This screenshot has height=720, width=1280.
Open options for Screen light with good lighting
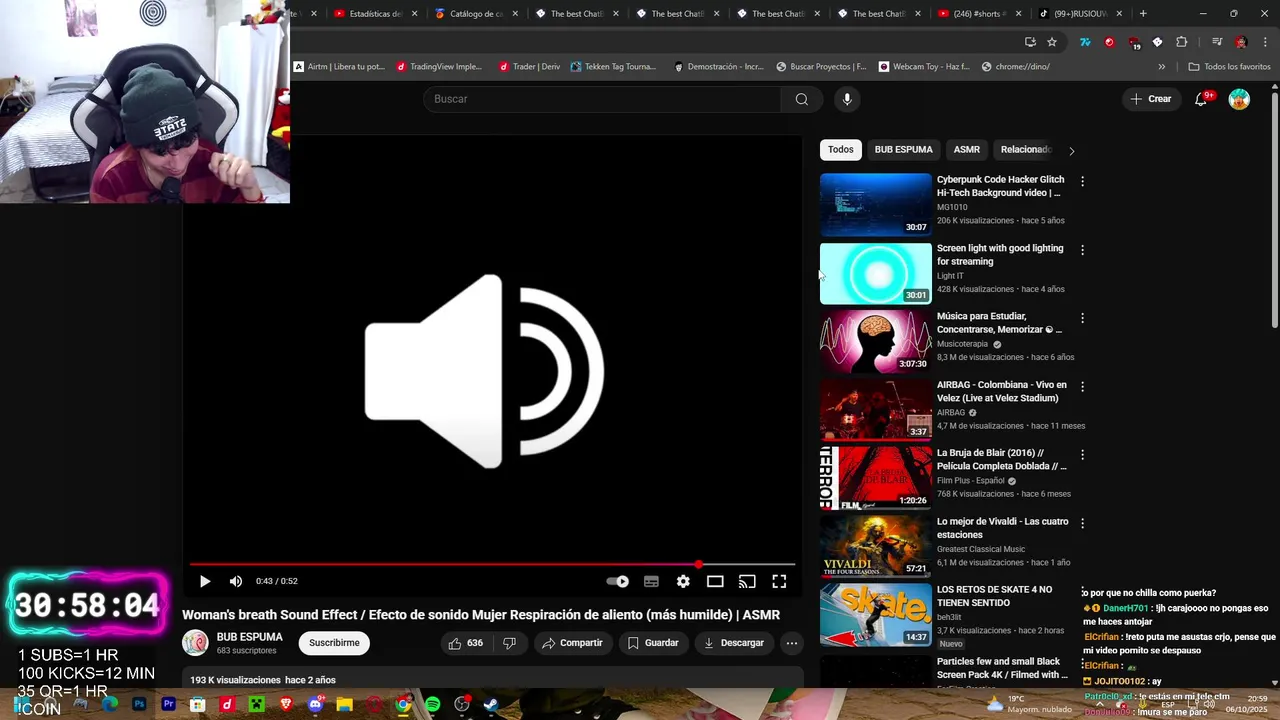1082,250
